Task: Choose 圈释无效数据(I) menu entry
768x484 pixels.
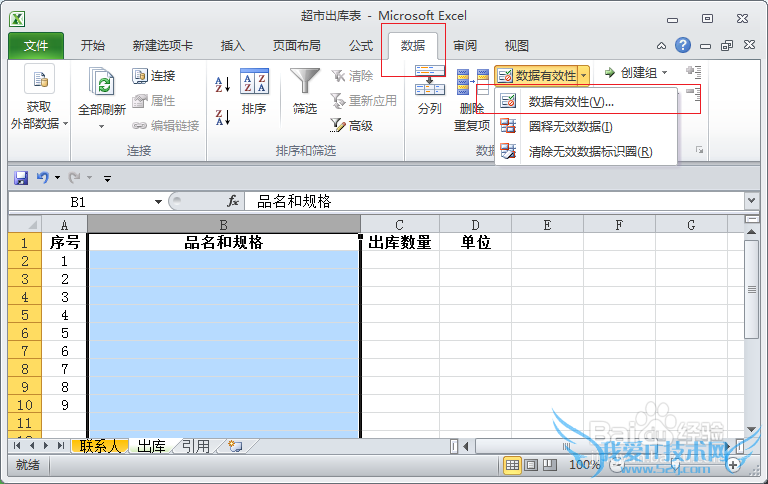Action: tap(586, 127)
